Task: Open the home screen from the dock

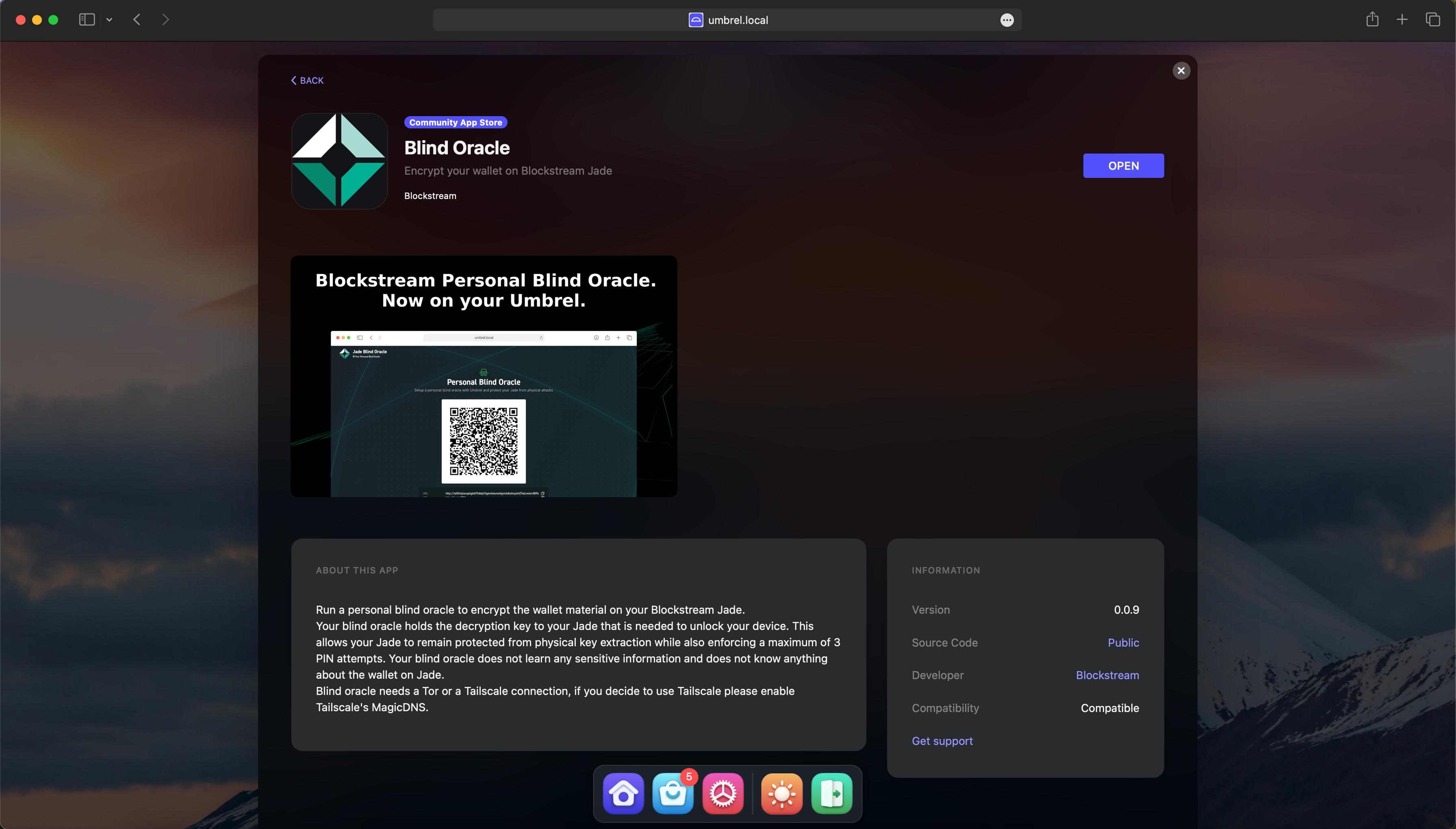Action: coord(623,792)
